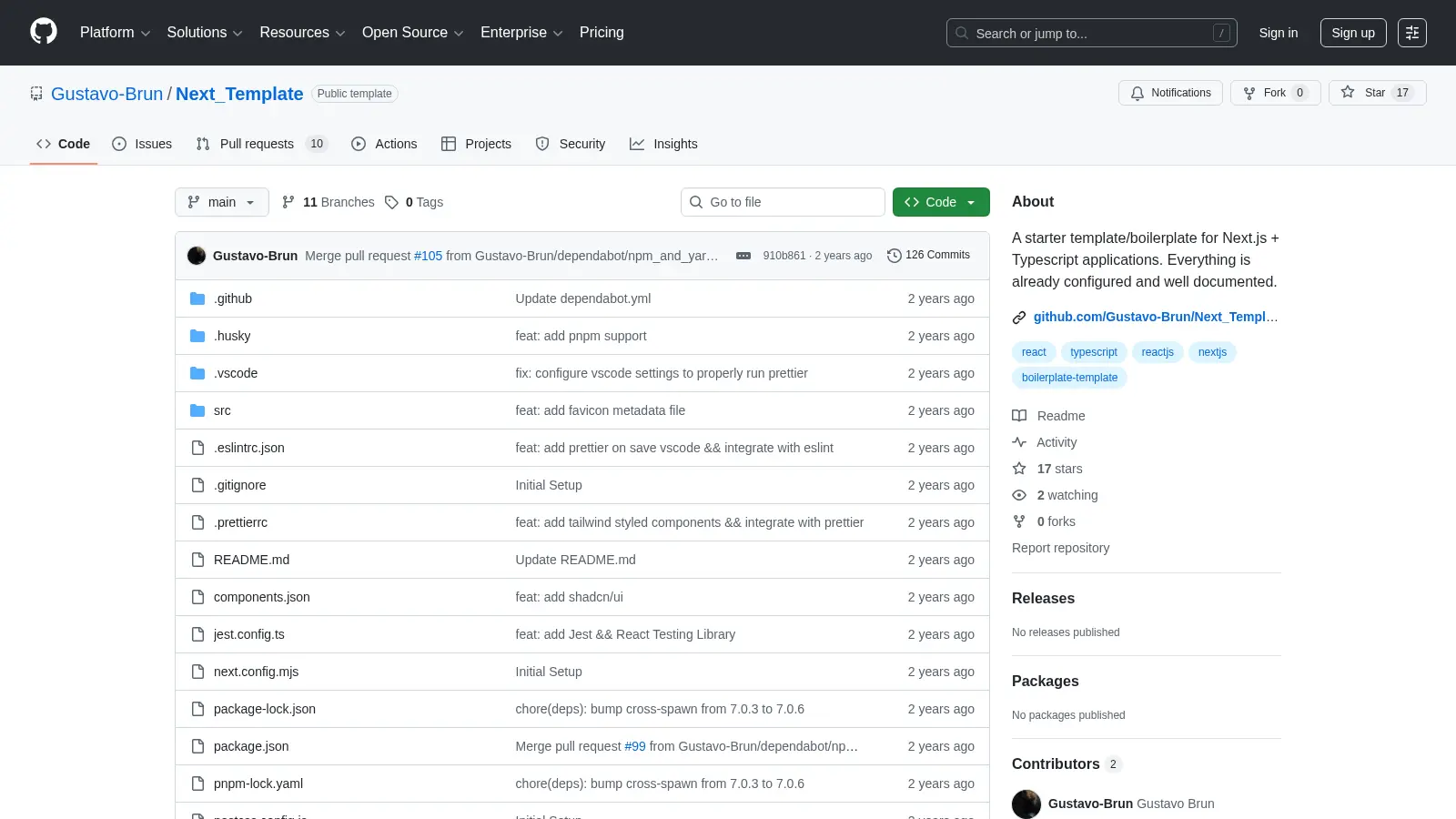This screenshot has height=819, width=1456.
Task: Open Gustavo-Brun owner profile link
Action: (x=107, y=94)
